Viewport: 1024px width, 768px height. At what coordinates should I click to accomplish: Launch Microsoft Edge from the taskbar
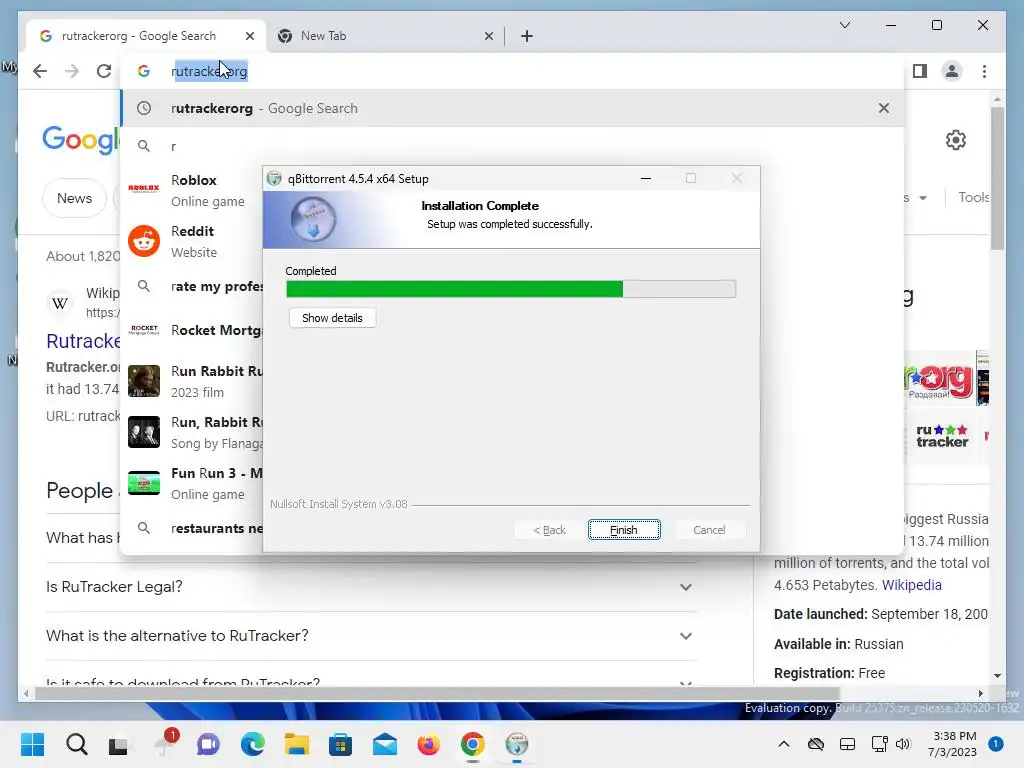[x=252, y=744]
